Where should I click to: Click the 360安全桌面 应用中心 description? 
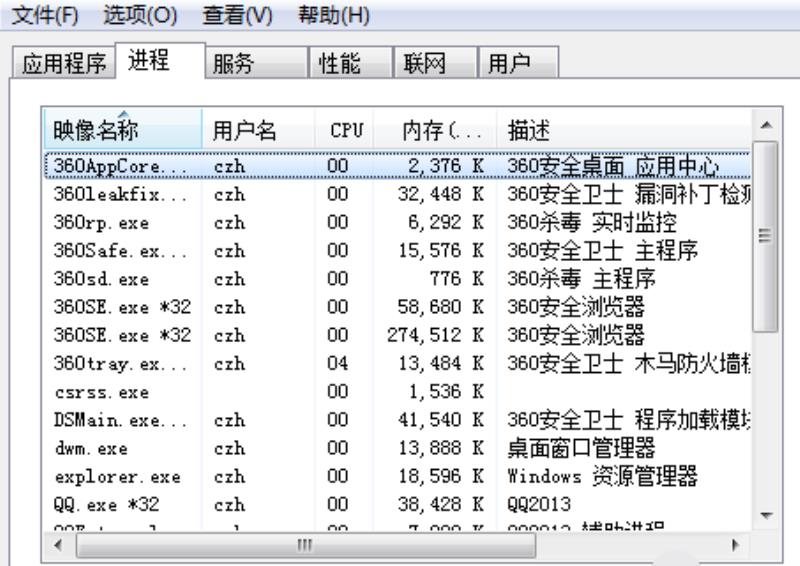click(x=613, y=166)
